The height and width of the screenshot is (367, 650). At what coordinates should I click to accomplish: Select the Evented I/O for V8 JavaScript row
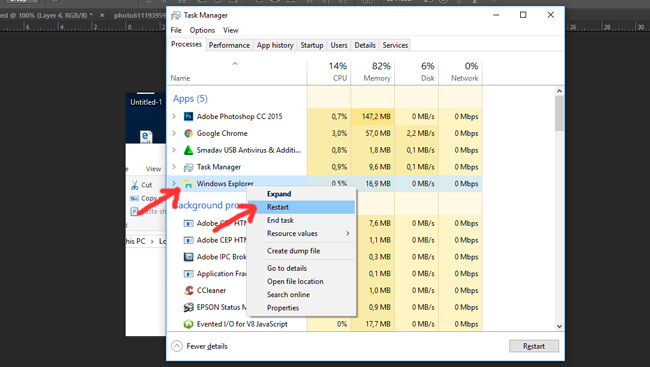coord(325,324)
